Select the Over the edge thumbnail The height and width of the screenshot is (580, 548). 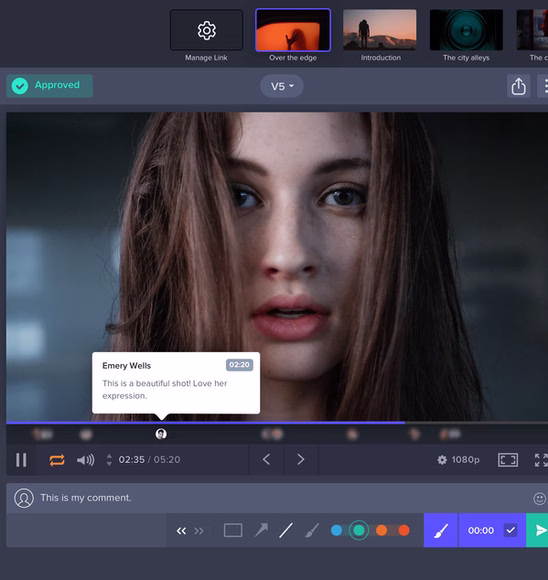click(293, 30)
